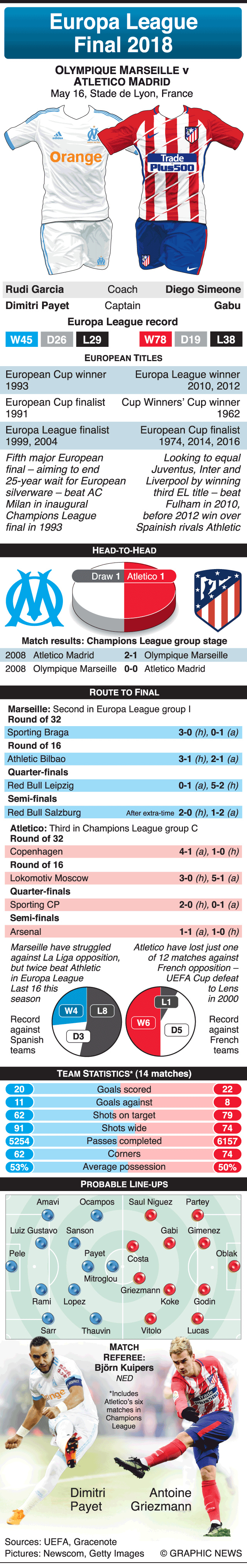The image size is (247, 1568).
Task: Select Pele's goalkeeper marker on the pitch
Action: click(x=12, y=1267)
